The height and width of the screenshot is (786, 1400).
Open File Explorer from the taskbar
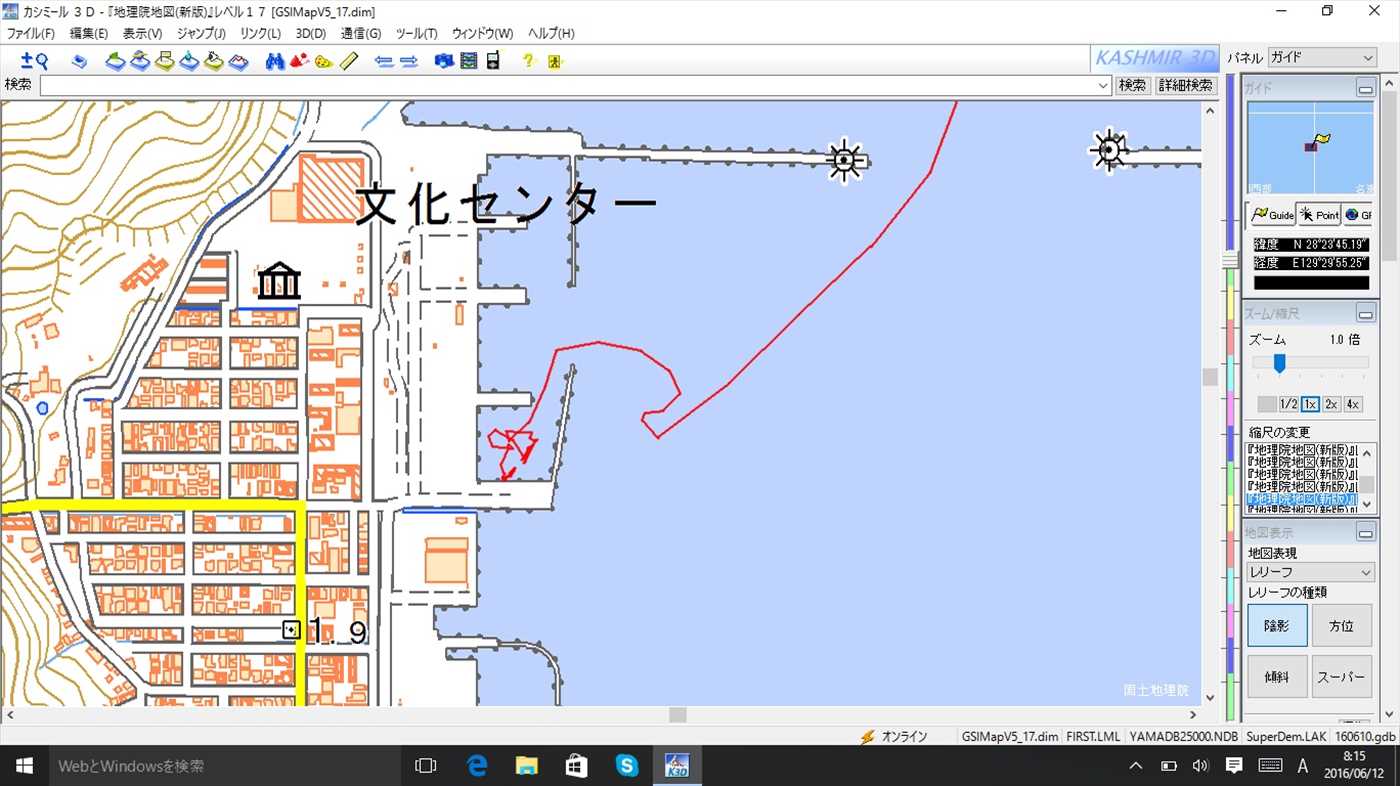click(x=527, y=766)
